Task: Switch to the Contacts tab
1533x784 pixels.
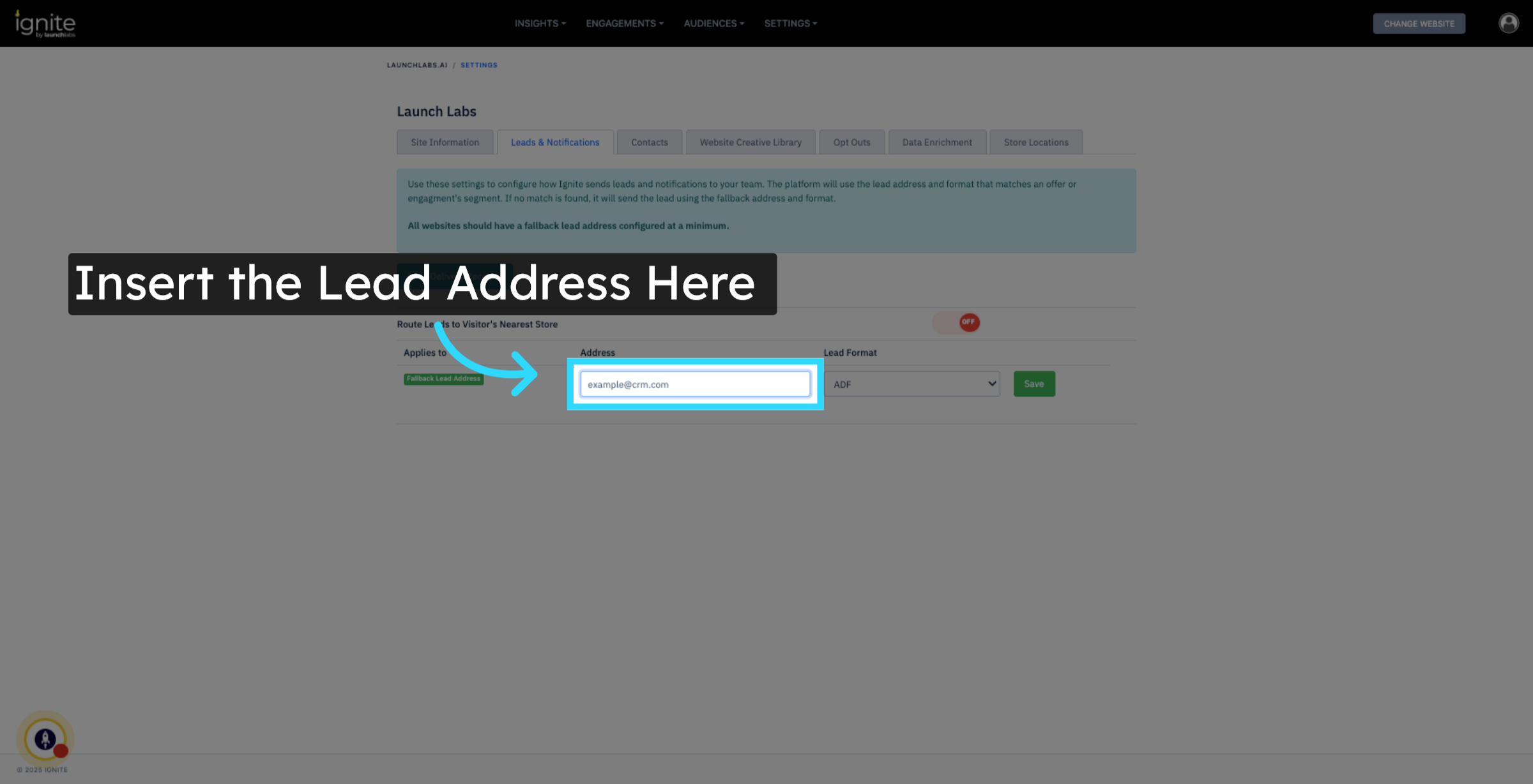Action: tap(649, 142)
